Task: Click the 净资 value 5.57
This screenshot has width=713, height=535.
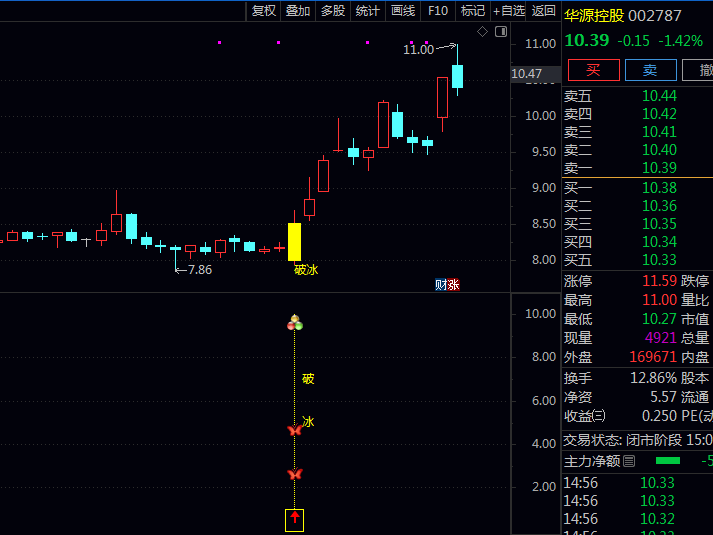Action: click(x=663, y=397)
